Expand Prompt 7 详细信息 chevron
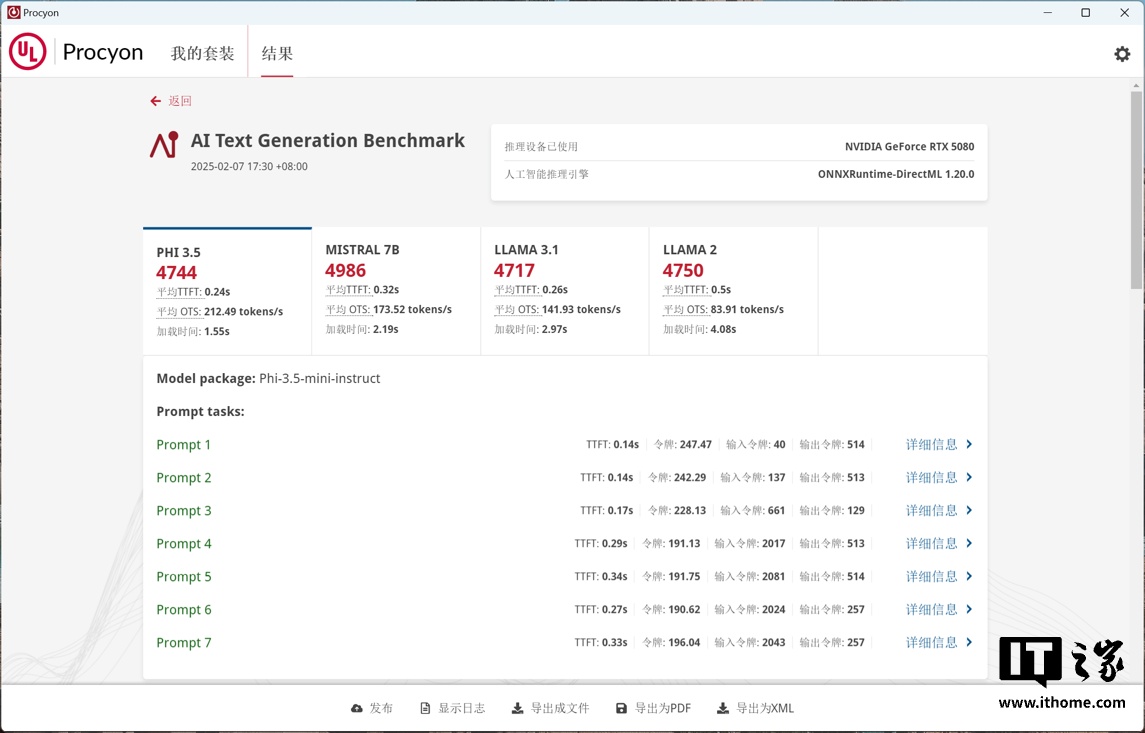This screenshot has width=1145, height=733. point(969,643)
